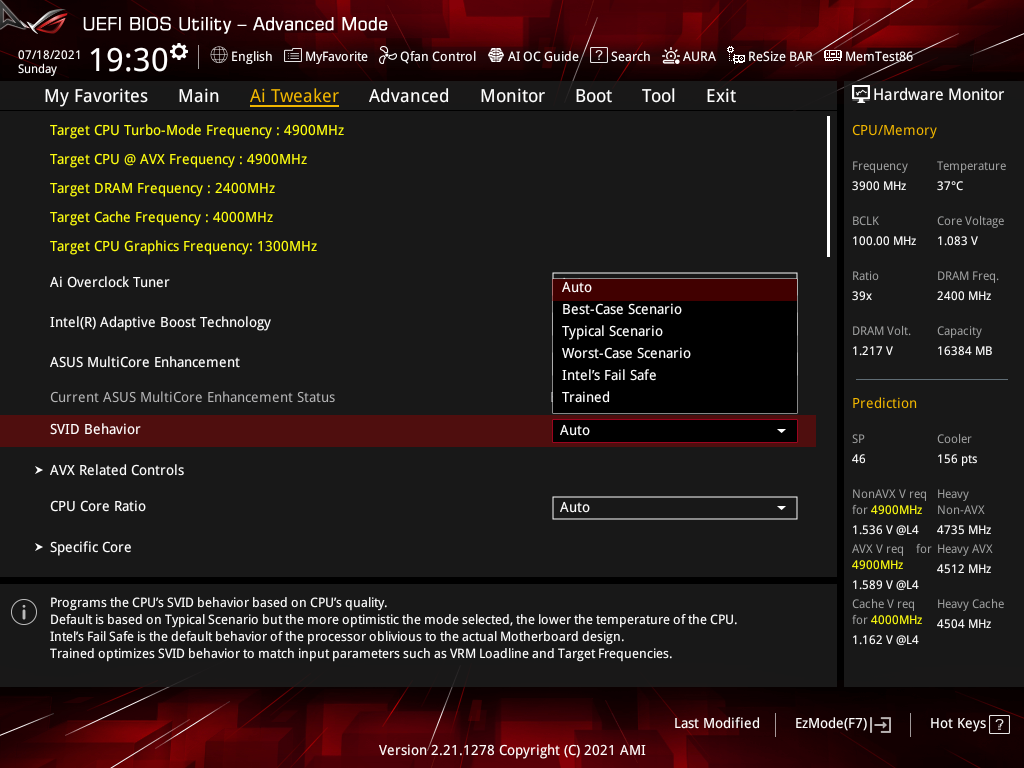Expand AVX Related Controls
The width and height of the screenshot is (1024, 768).
117,470
